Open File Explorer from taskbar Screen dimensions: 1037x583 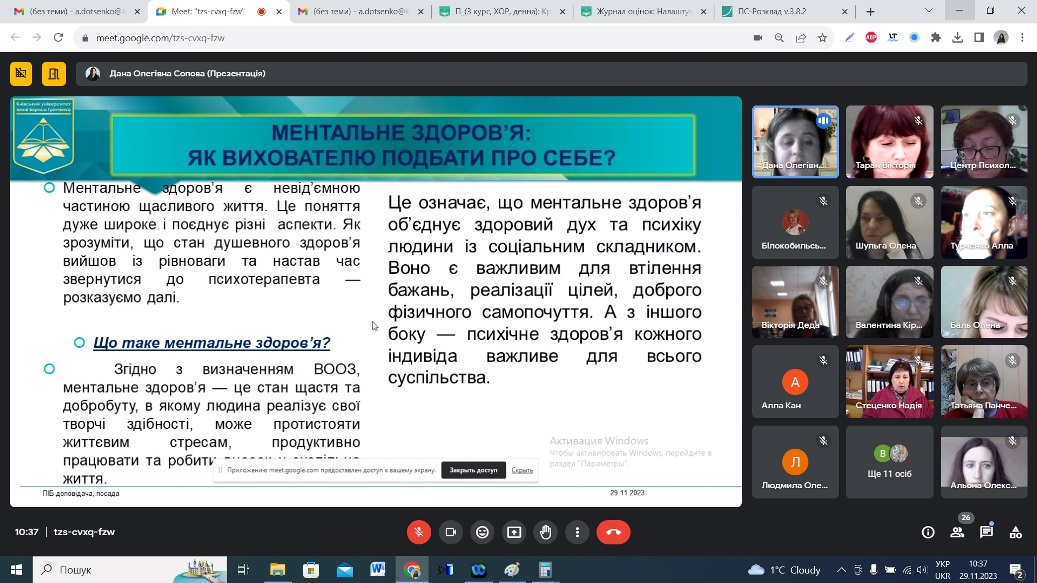(x=278, y=570)
